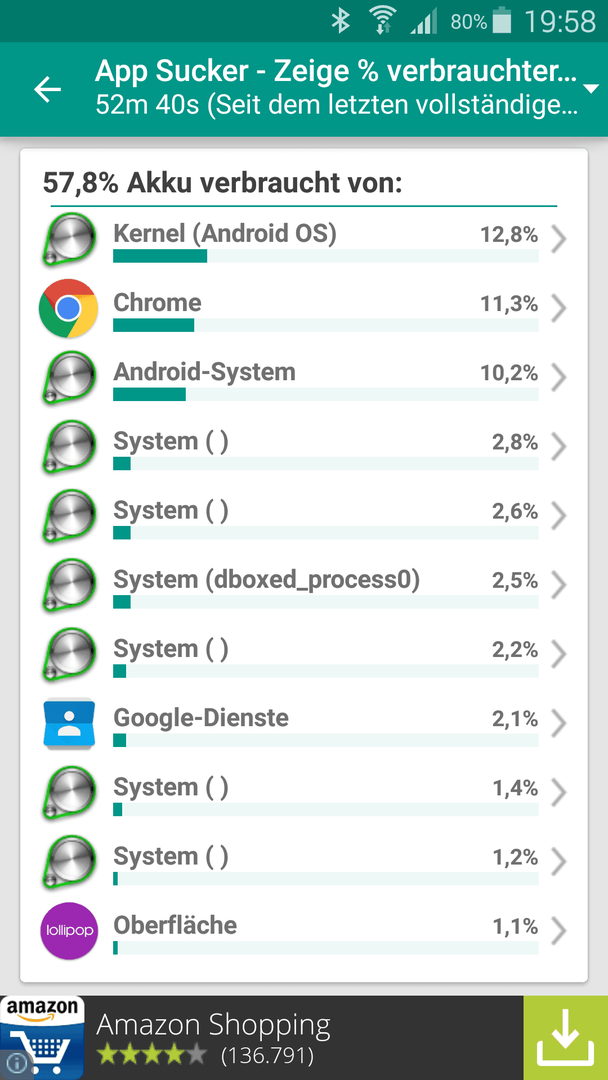Screen dimensions: 608x1080
Task: Open details chevron for Google-Dienste
Action: (x=559, y=724)
